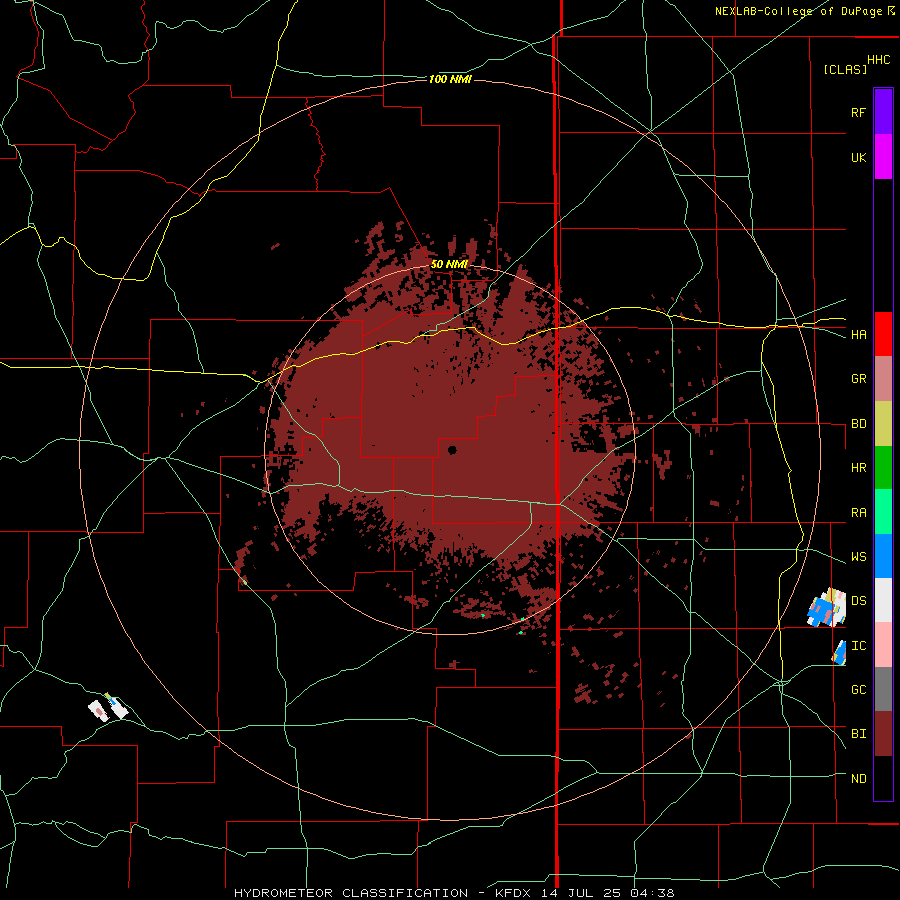900x900 pixels.
Task: Click the UK magenta legend color block
Action: coord(883,157)
